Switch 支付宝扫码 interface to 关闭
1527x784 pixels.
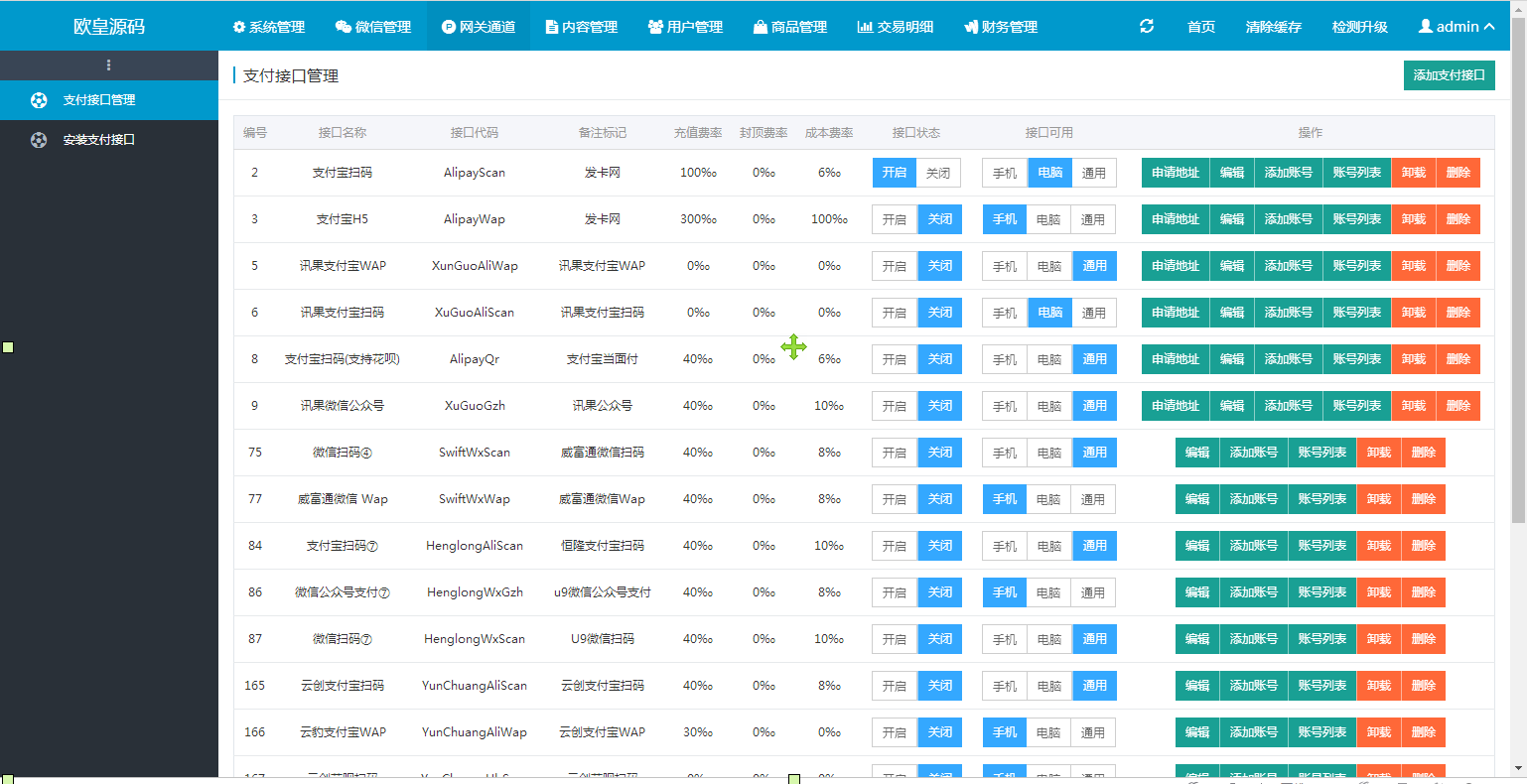pos(938,172)
